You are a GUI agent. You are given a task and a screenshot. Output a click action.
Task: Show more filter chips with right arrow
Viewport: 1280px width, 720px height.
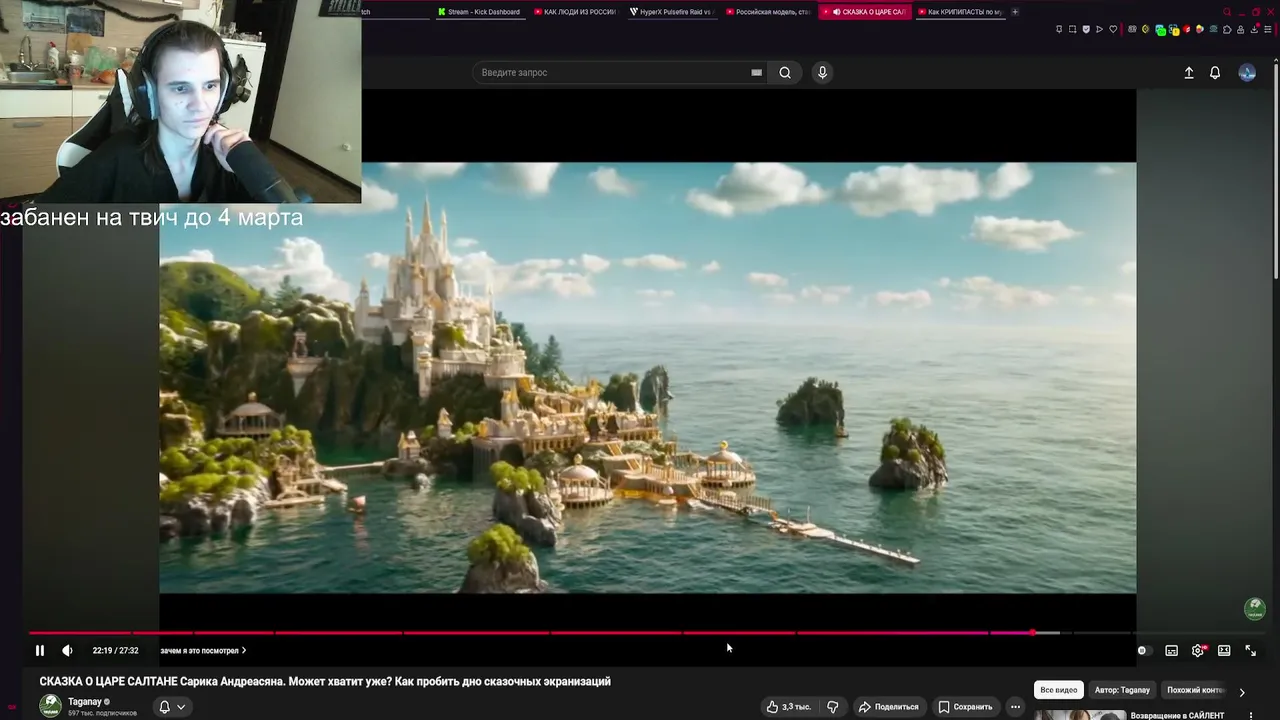point(1242,691)
